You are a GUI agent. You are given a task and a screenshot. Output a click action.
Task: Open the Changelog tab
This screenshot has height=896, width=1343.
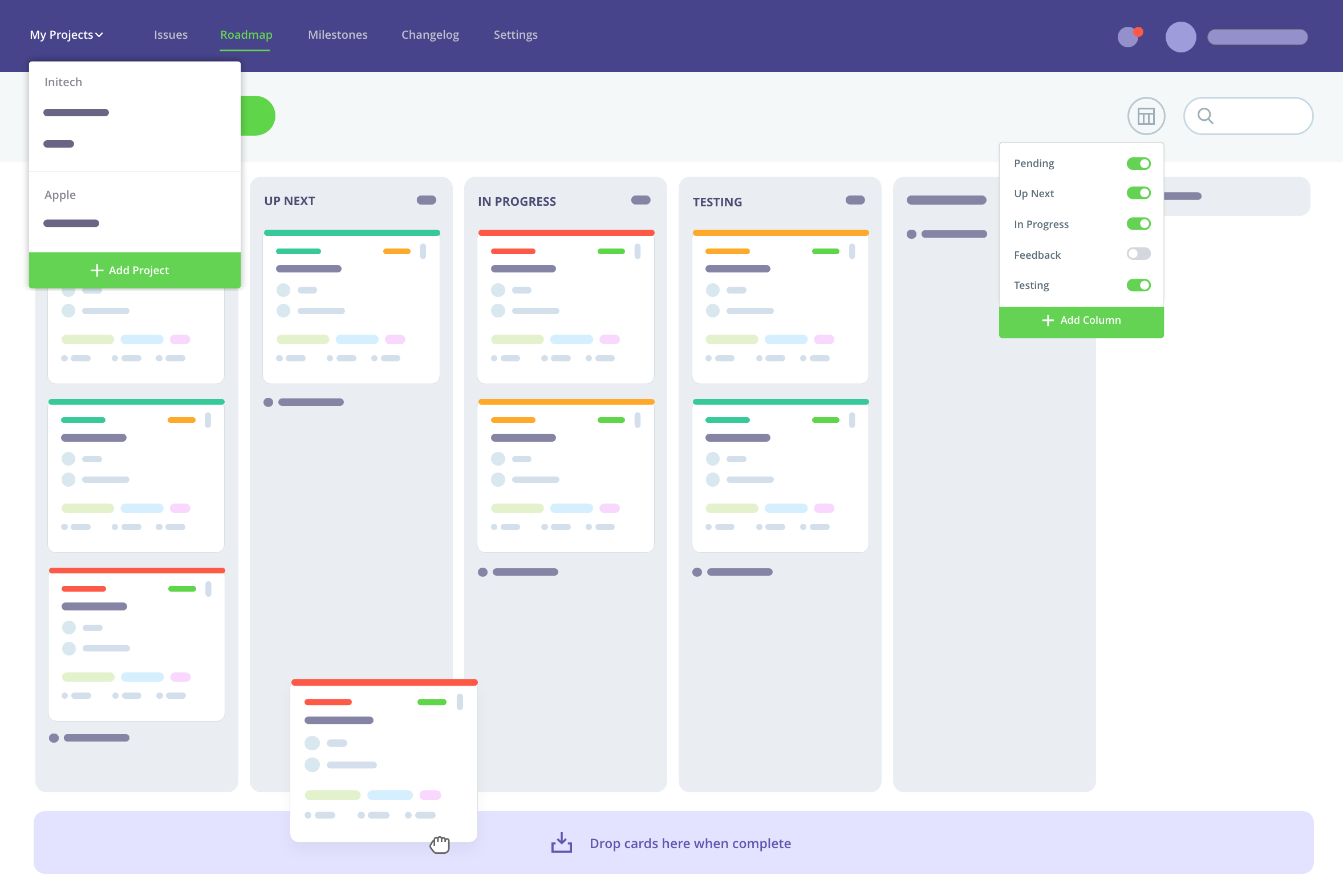click(x=430, y=35)
